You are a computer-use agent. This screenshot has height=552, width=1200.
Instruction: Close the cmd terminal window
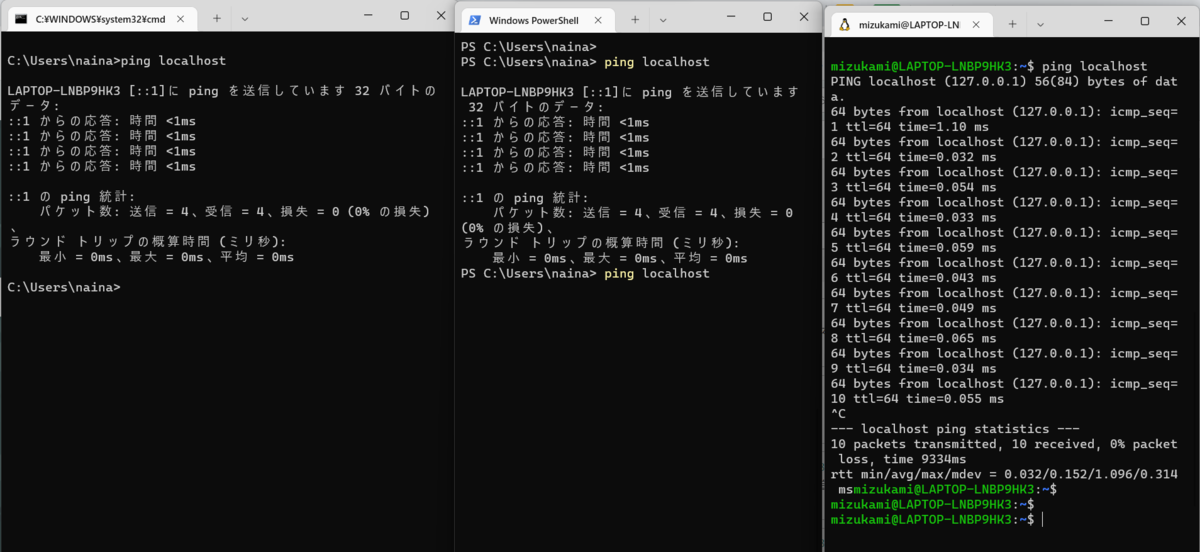tap(440, 15)
